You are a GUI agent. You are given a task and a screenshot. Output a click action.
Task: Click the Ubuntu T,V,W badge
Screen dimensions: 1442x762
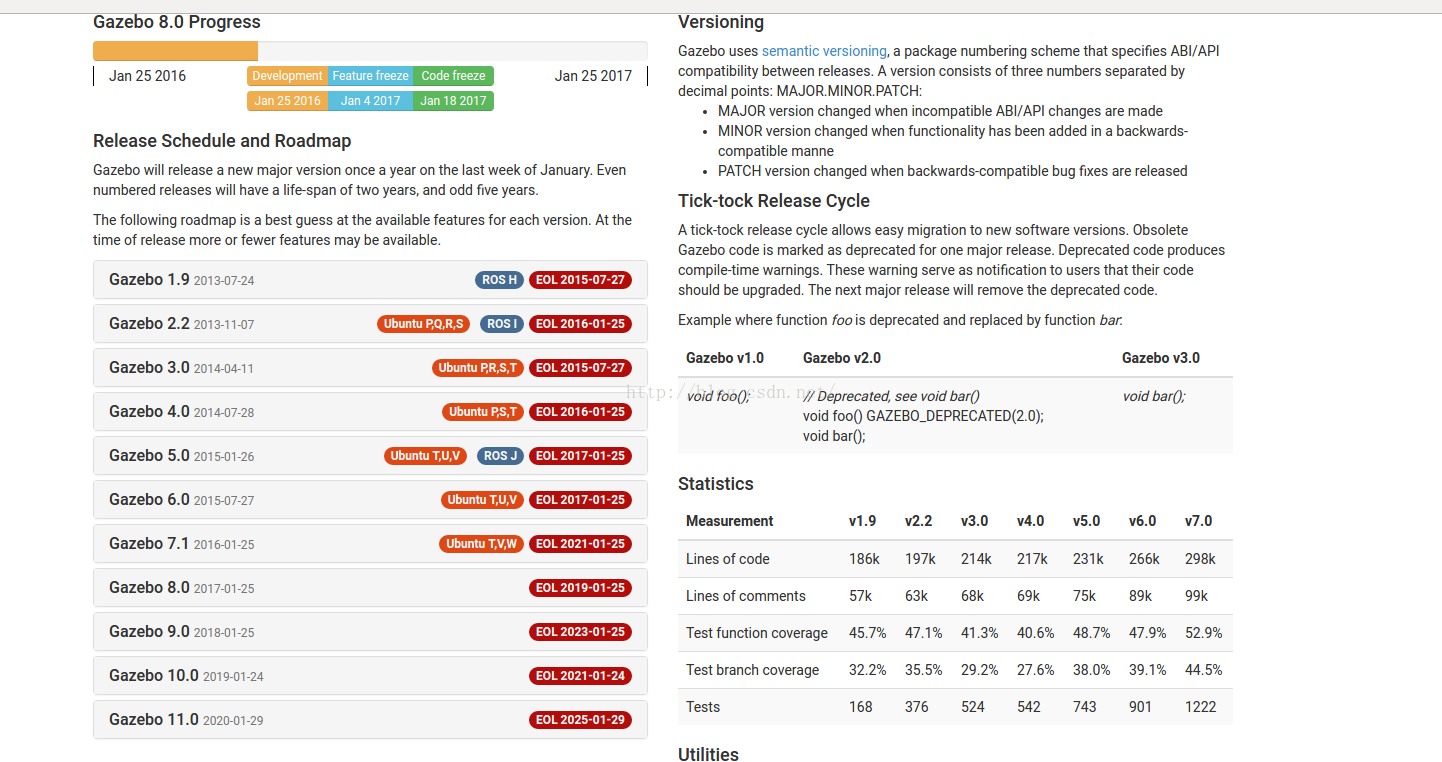482,544
